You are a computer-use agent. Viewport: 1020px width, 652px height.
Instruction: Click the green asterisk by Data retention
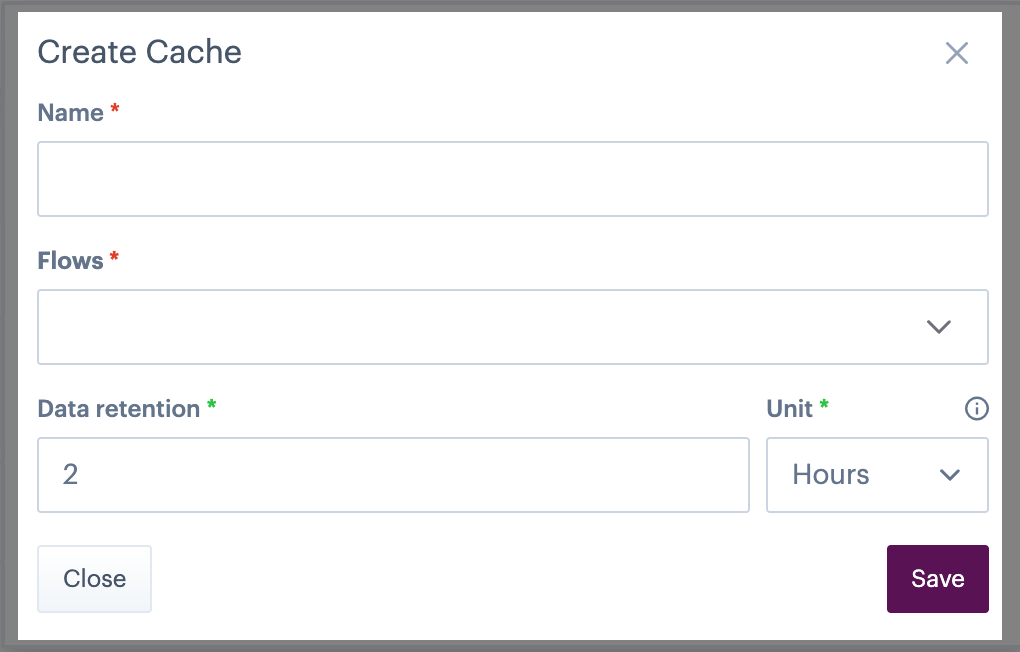coord(211,406)
